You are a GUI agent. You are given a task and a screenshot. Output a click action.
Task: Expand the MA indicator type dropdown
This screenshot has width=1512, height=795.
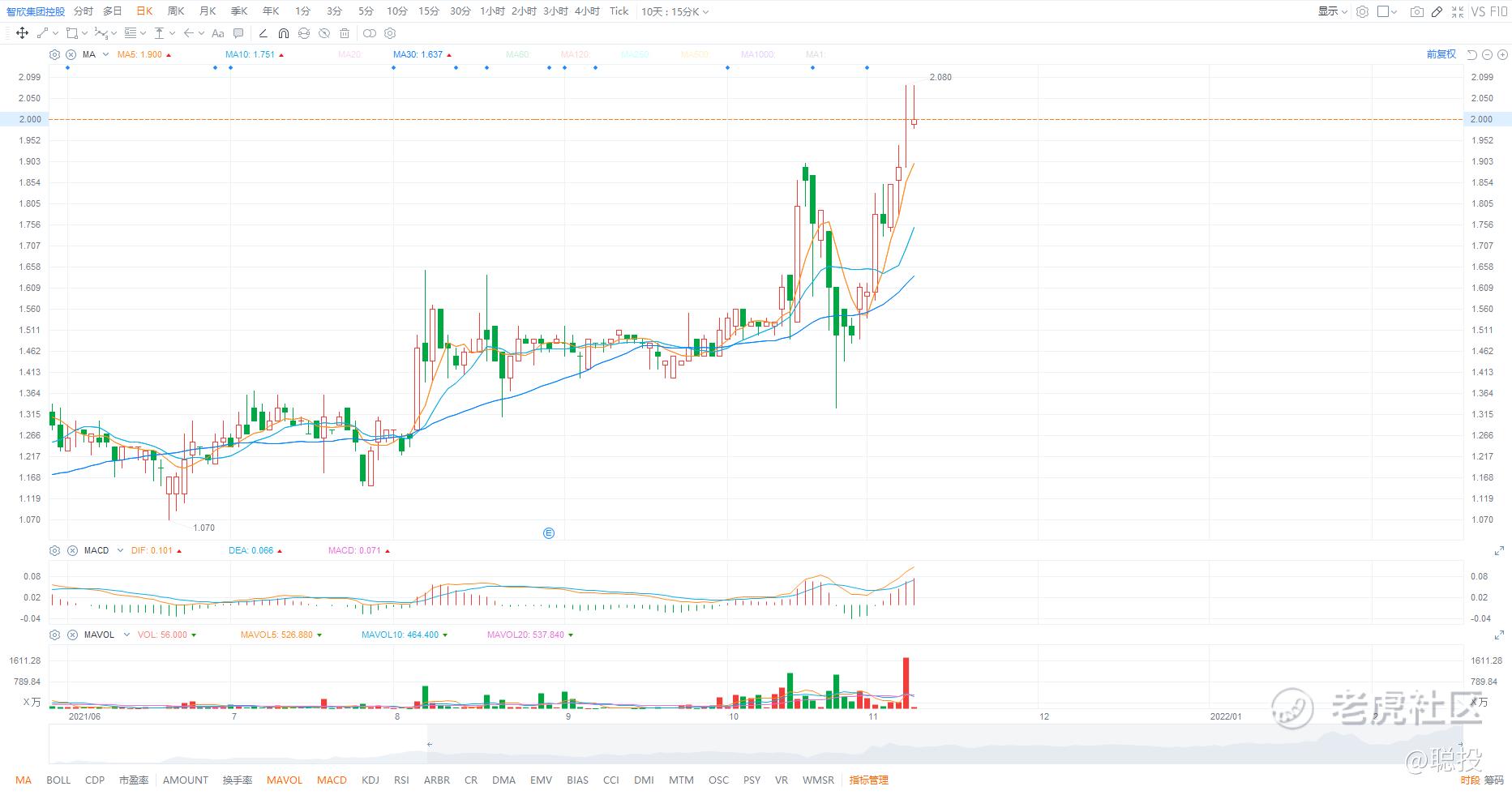pos(106,54)
